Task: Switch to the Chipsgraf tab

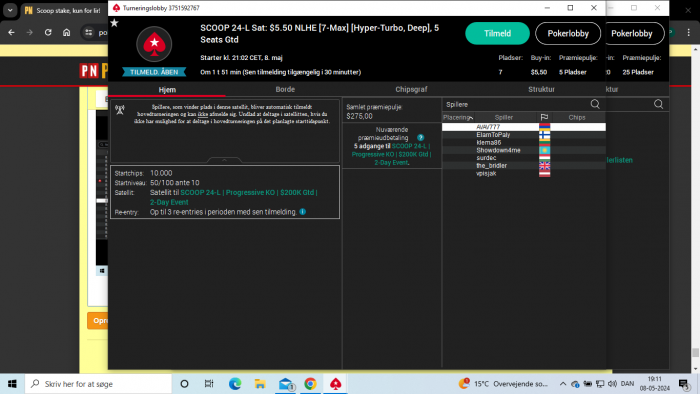Action: coord(411,89)
